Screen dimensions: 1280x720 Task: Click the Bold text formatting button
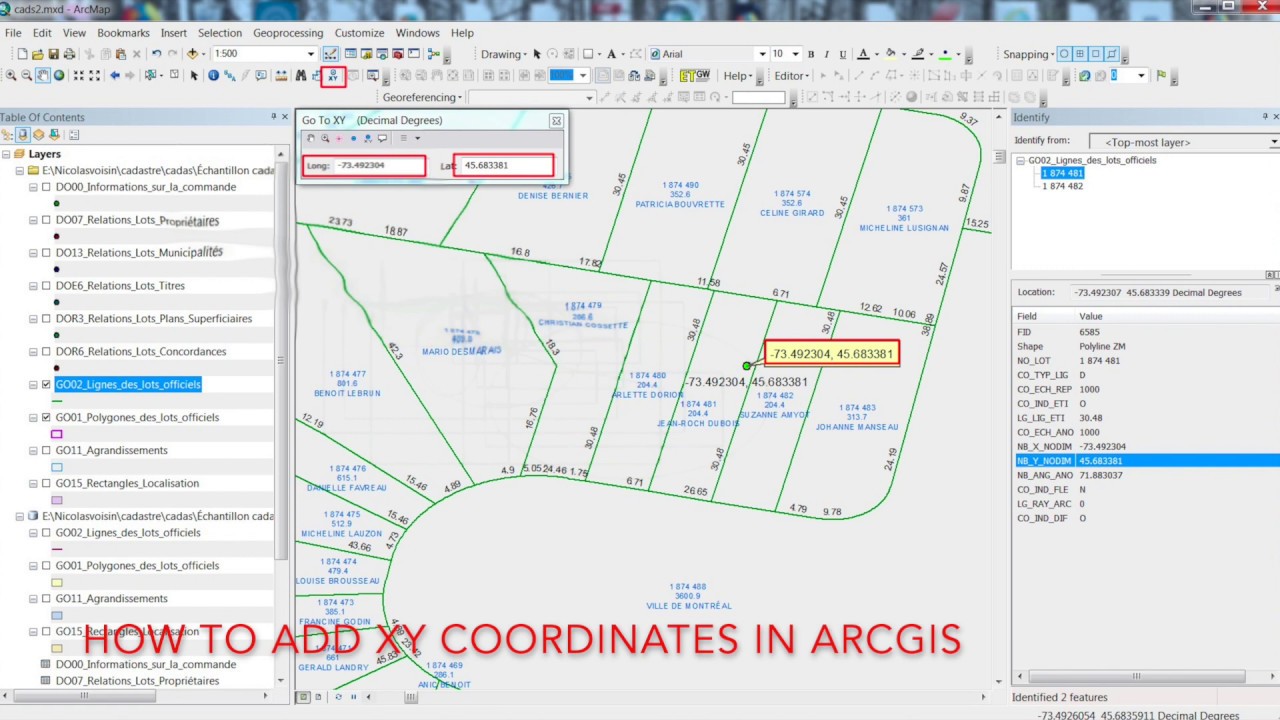pos(811,54)
